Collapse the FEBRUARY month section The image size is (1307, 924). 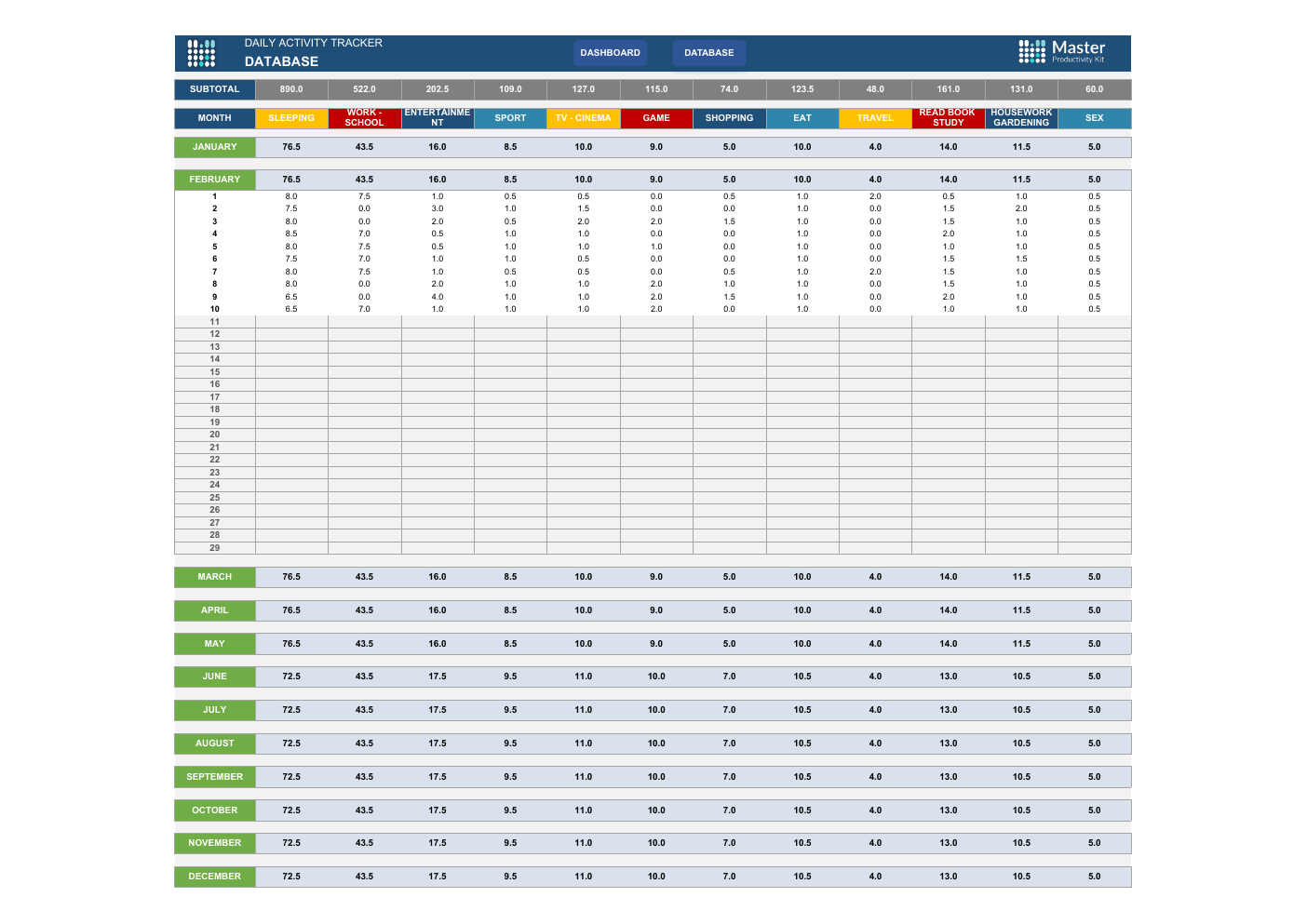(215, 180)
